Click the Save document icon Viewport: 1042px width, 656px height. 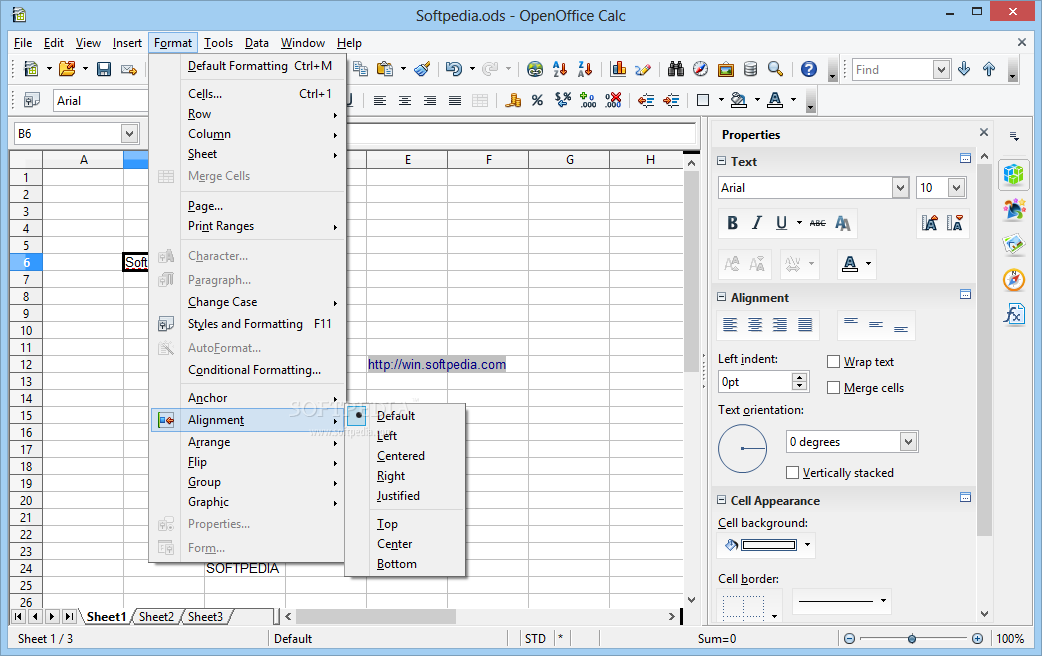pos(104,69)
